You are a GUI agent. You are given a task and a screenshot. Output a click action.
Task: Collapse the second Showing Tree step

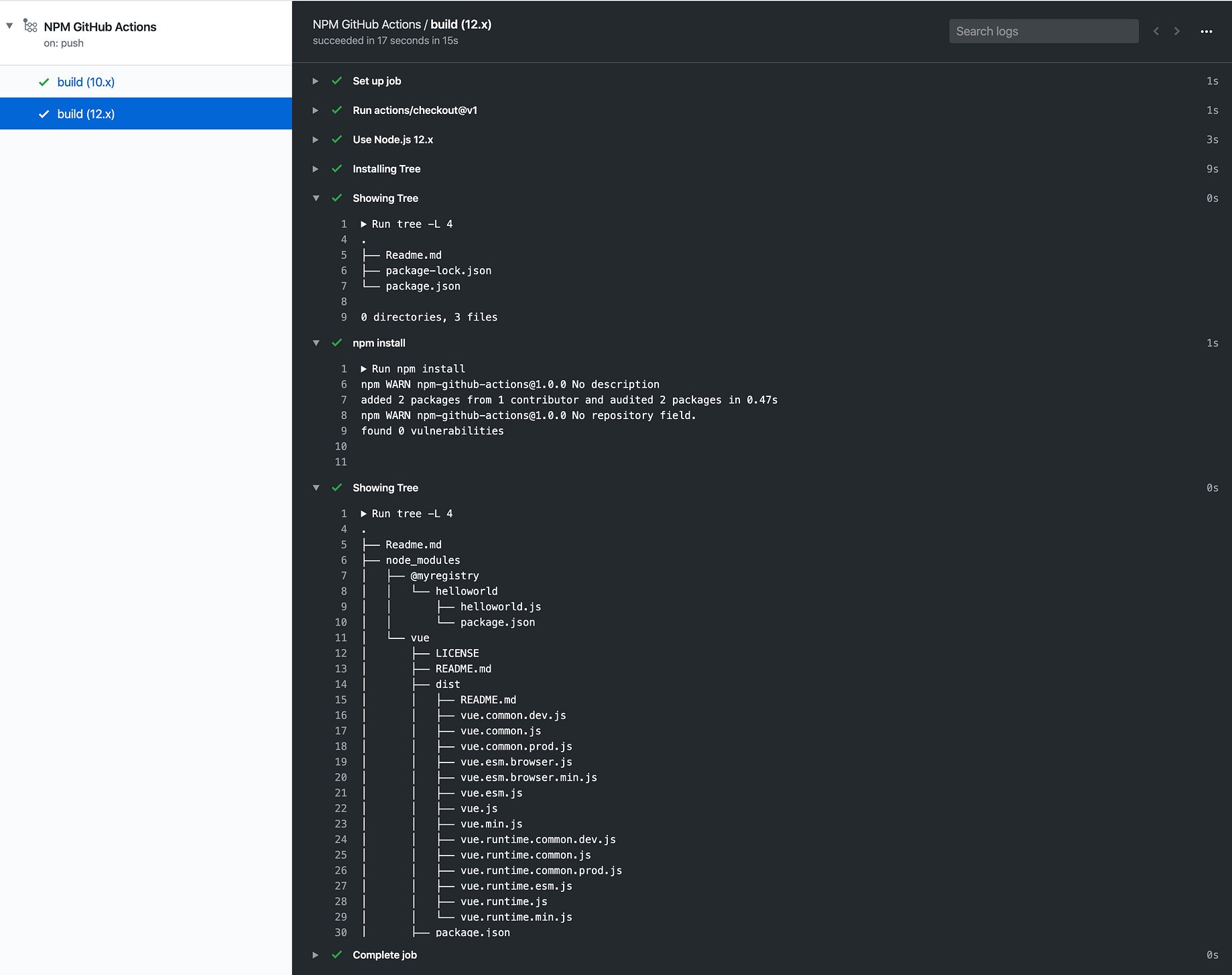[x=316, y=488]
